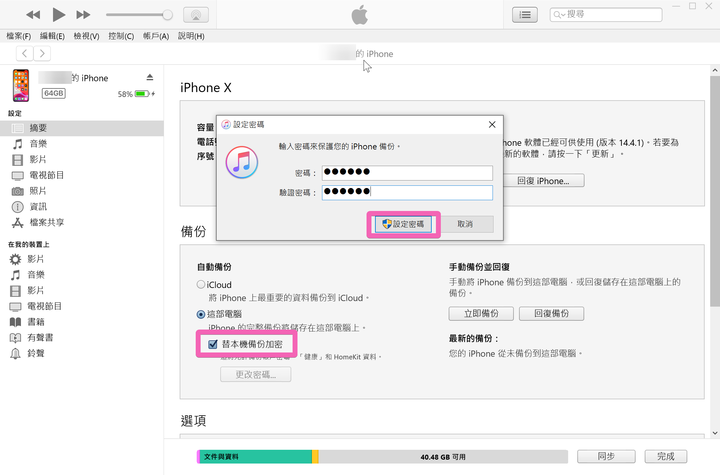
Task: Click the 回復備份 button
Action: (551, 313)
